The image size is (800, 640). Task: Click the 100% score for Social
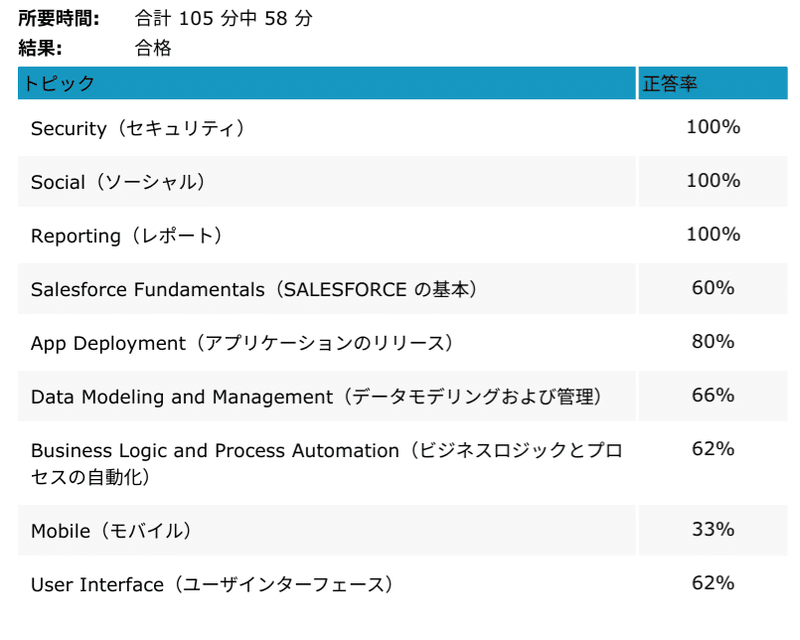713,181
